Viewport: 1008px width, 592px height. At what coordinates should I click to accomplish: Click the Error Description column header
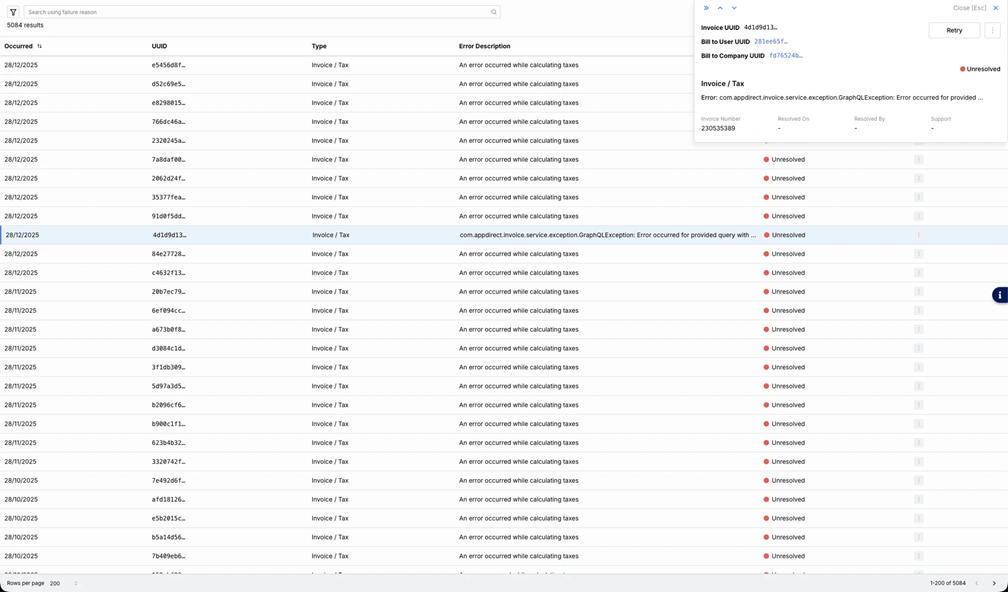(484, 46)
